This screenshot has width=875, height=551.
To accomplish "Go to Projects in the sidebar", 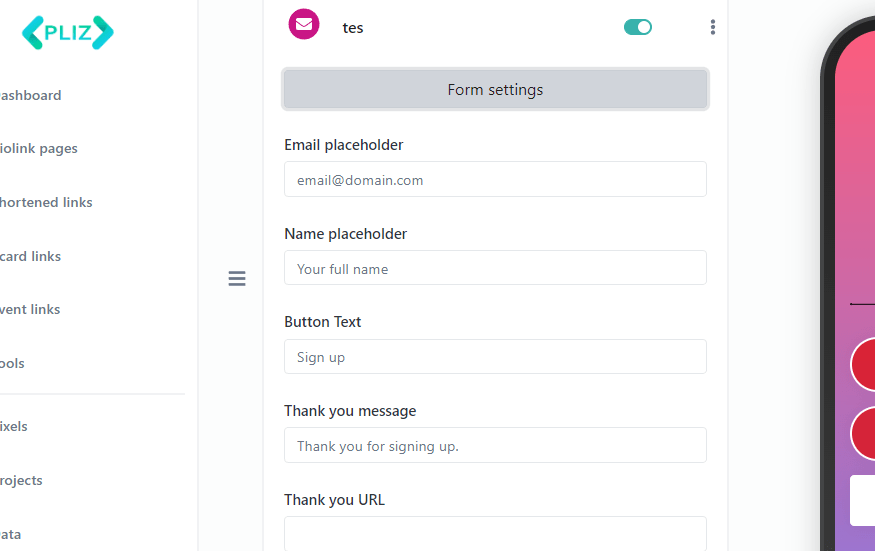I will pos(21,481).
